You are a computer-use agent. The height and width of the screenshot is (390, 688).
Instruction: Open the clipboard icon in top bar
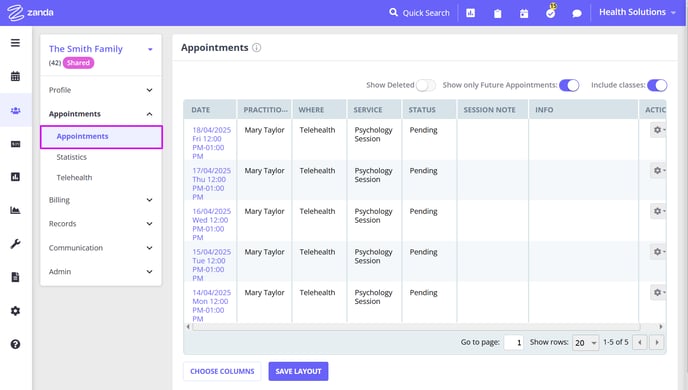(498, 14)
